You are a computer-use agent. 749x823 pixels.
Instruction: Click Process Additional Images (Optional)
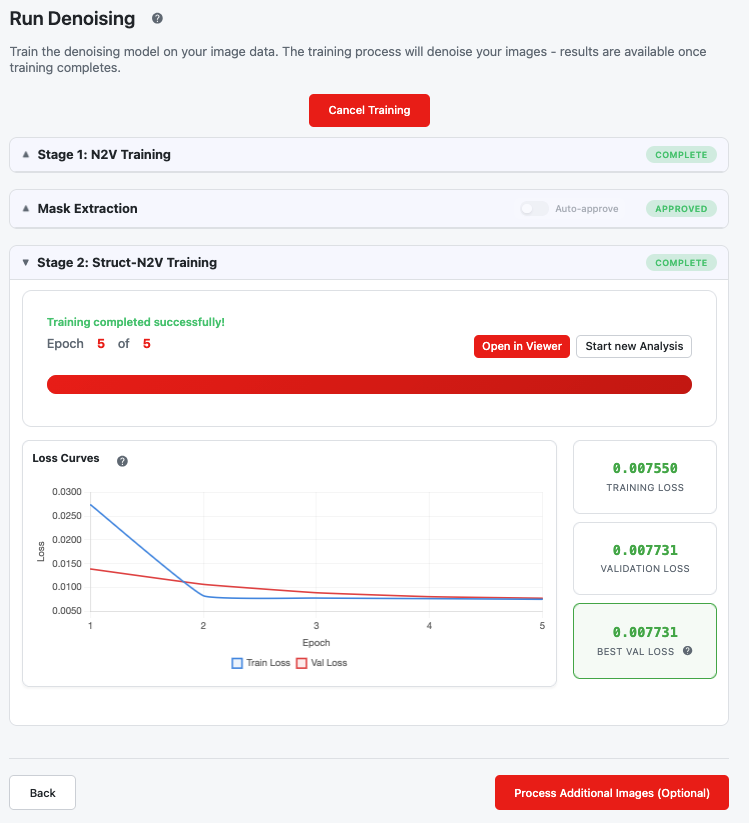pos(612,793)
